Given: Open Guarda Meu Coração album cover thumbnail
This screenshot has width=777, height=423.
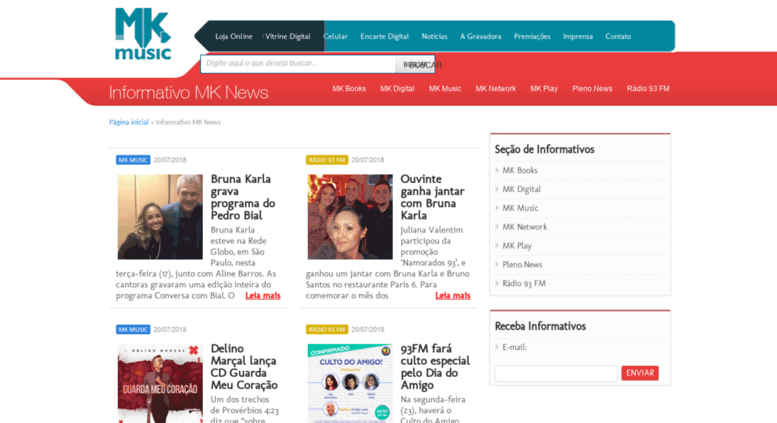Looking at the screenshot, I should (160, 383).
